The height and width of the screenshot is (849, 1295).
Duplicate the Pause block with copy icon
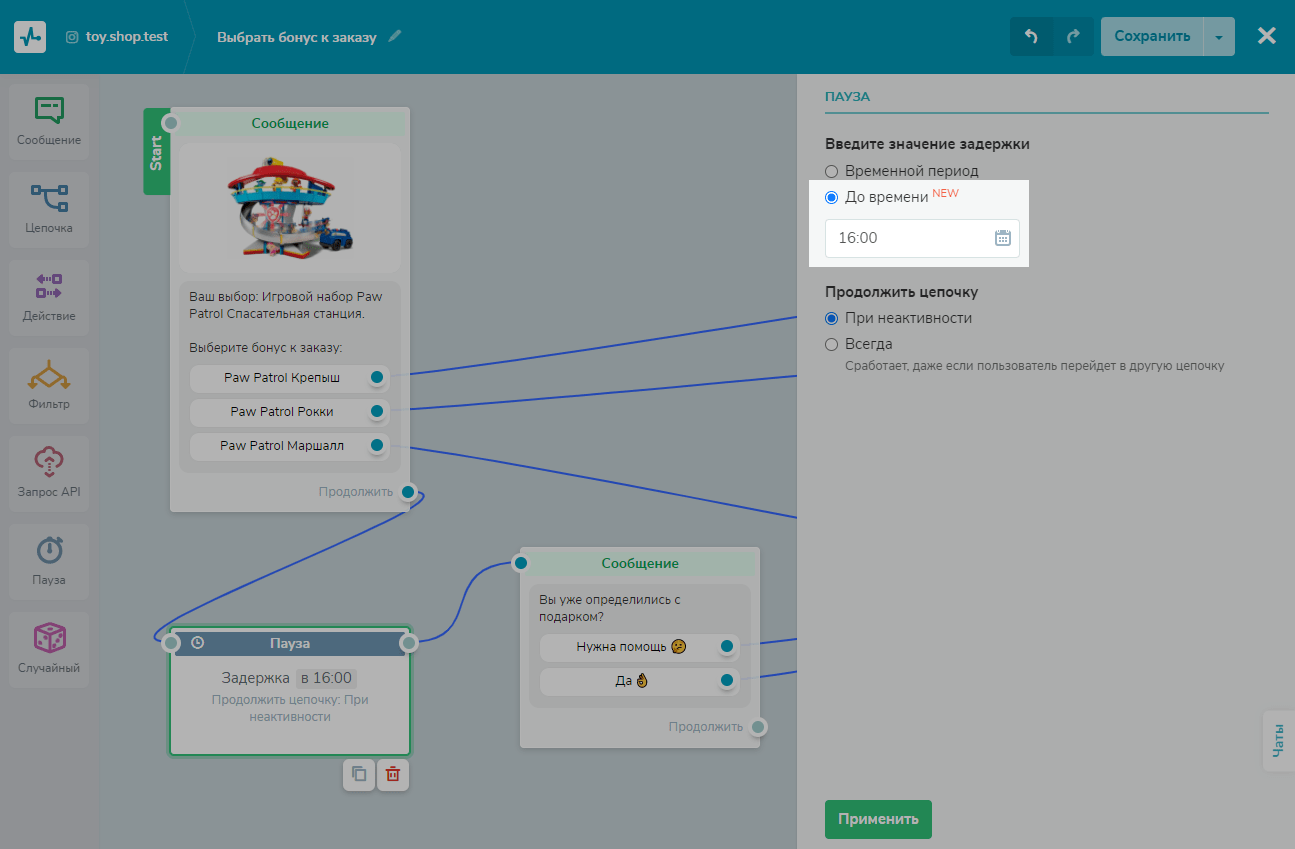tap(359, 774)
